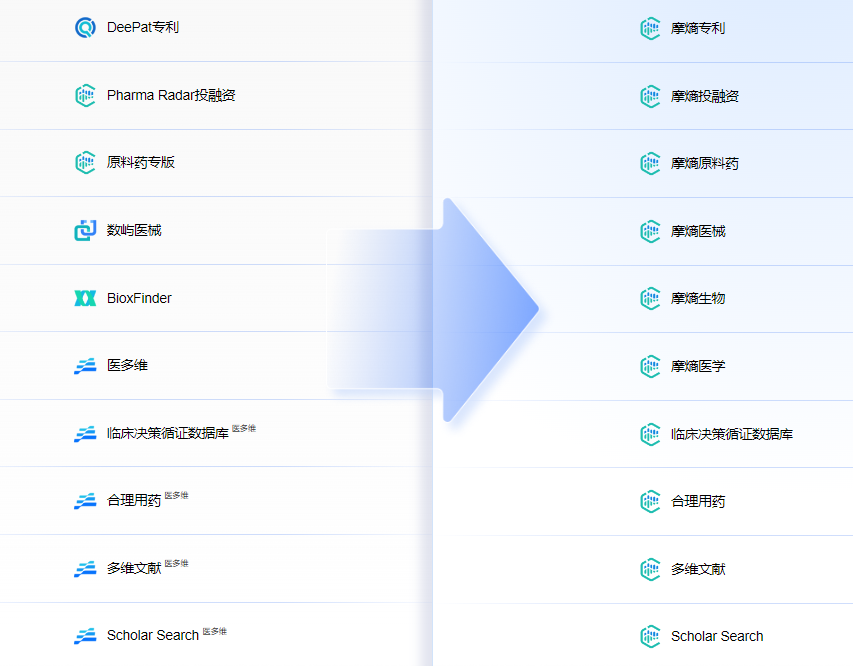Open the DeePat专利 product link
853x666 pixels.
click(143, 27)
